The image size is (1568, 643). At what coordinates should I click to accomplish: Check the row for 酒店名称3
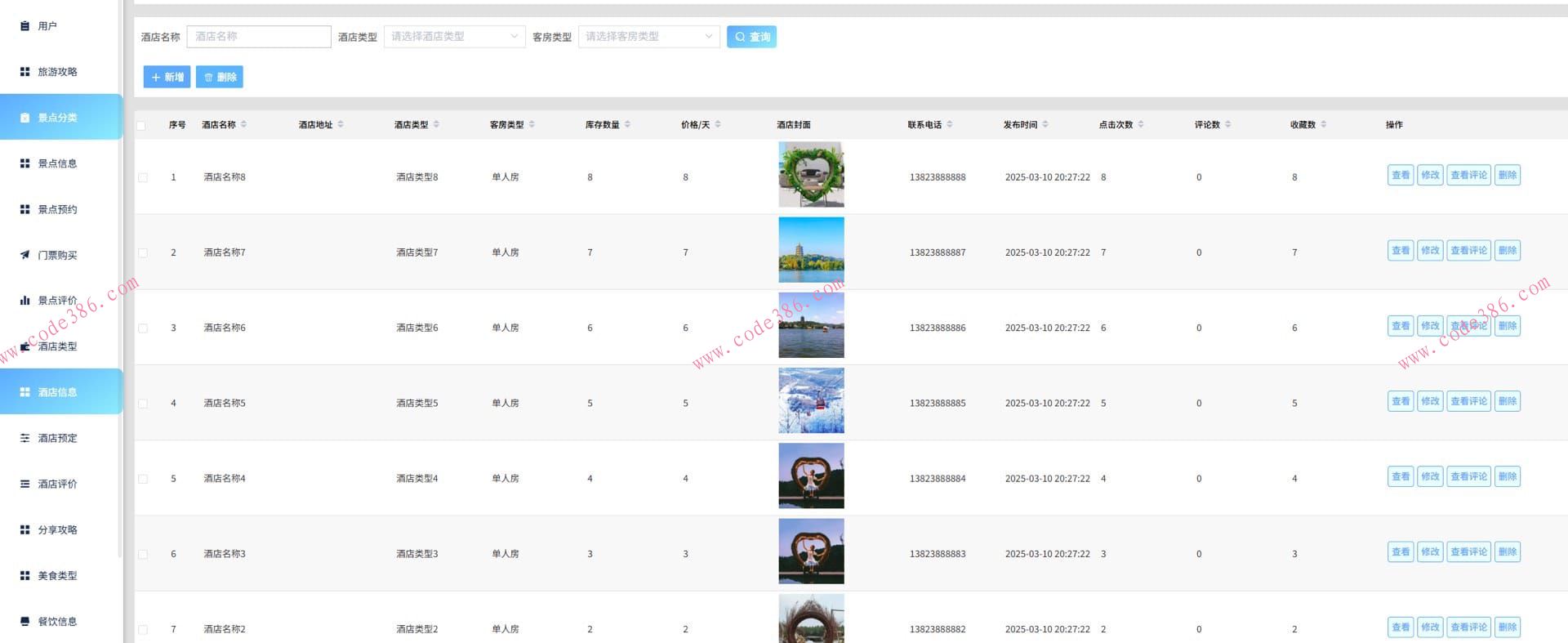pyautogui.click(x=143, y=554)
